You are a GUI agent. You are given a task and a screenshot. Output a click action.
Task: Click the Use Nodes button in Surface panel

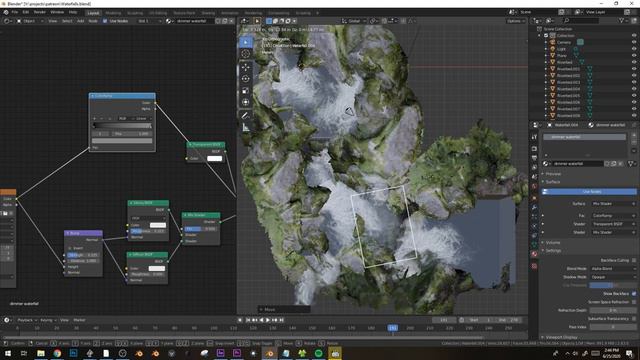coord(589,191)
